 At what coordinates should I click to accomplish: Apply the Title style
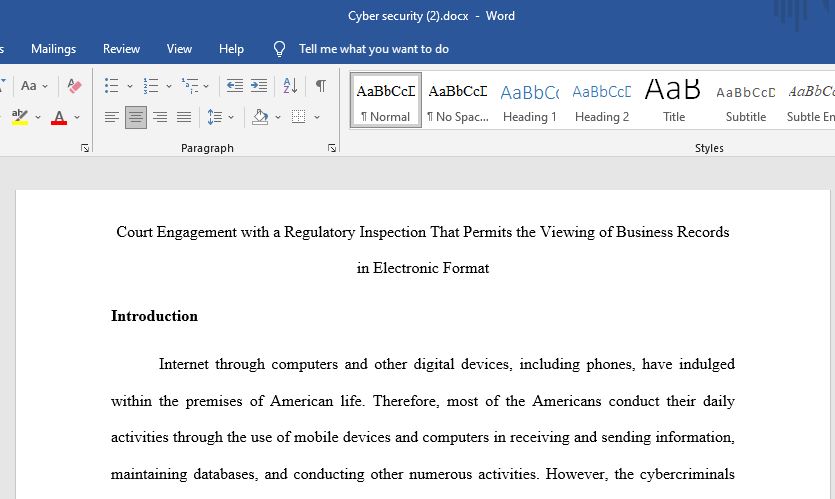(674, 100)
